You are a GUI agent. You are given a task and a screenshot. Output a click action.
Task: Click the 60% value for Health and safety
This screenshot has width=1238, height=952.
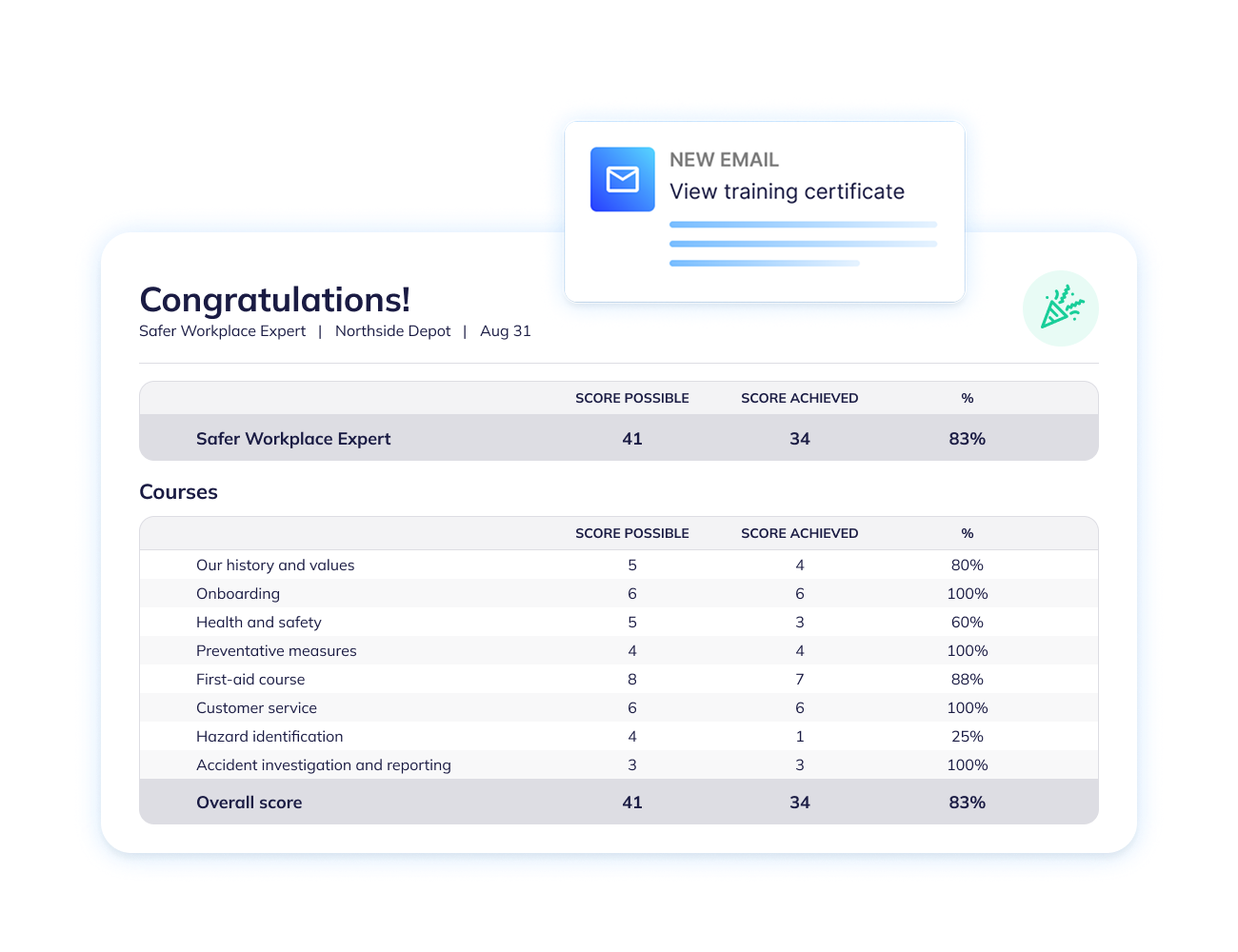pyautogui.click(x=968, y=622)
